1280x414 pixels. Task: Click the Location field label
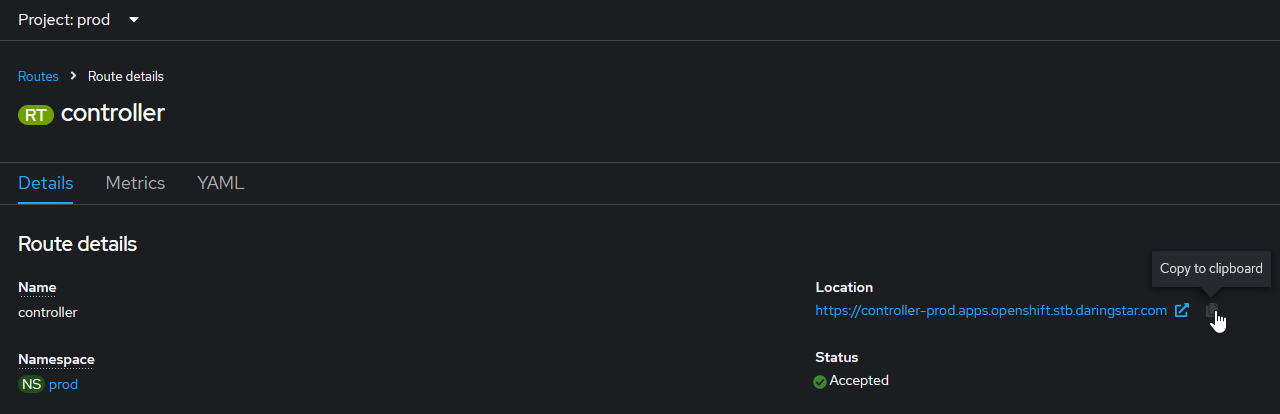(844, 287)
